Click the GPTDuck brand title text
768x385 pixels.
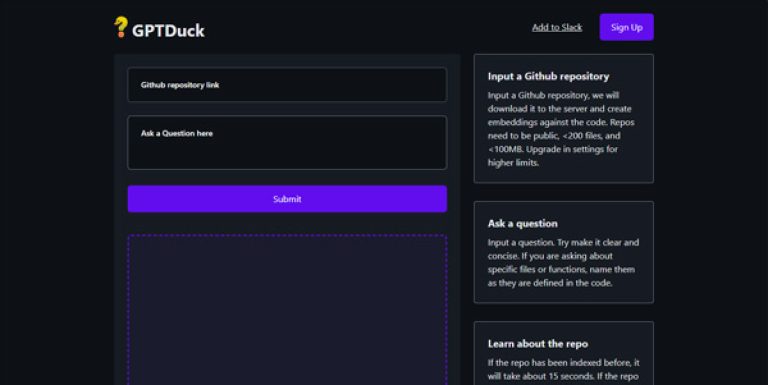(168, 30)
